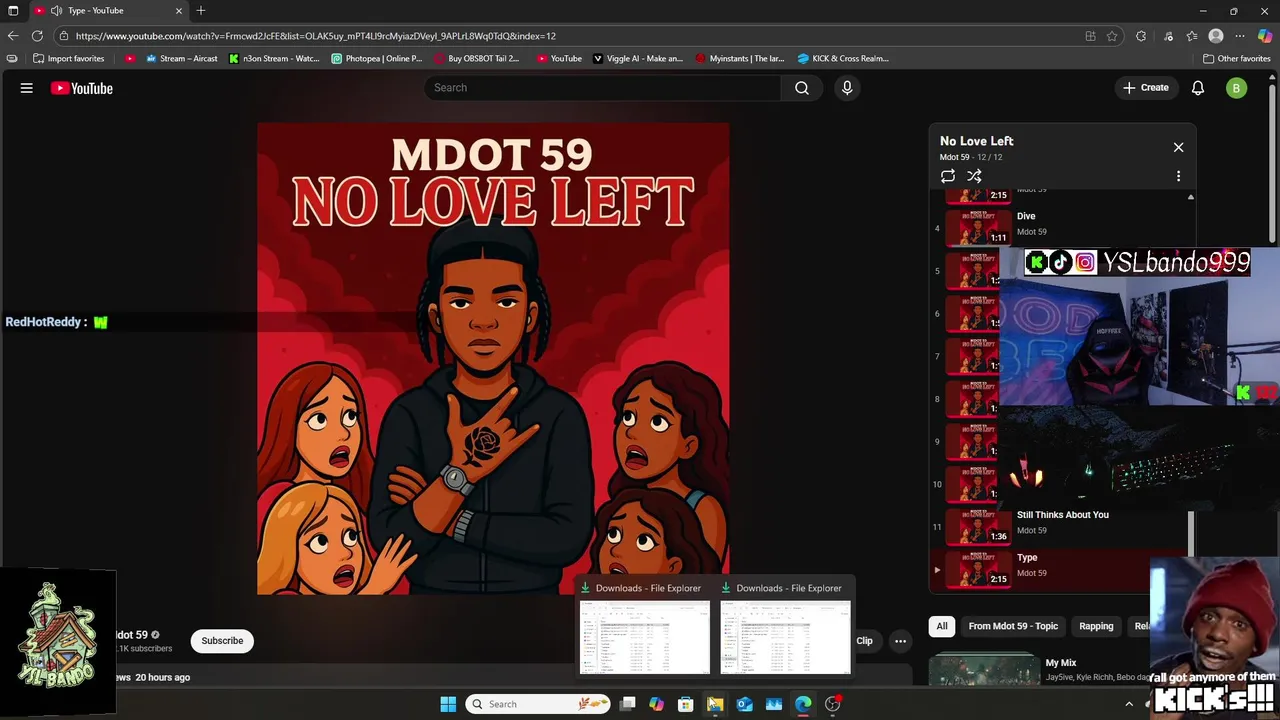The width and height of the screenshot is (1280, 720).
Task: Go back one page in Edge
Action: click(x=13, y=36)
